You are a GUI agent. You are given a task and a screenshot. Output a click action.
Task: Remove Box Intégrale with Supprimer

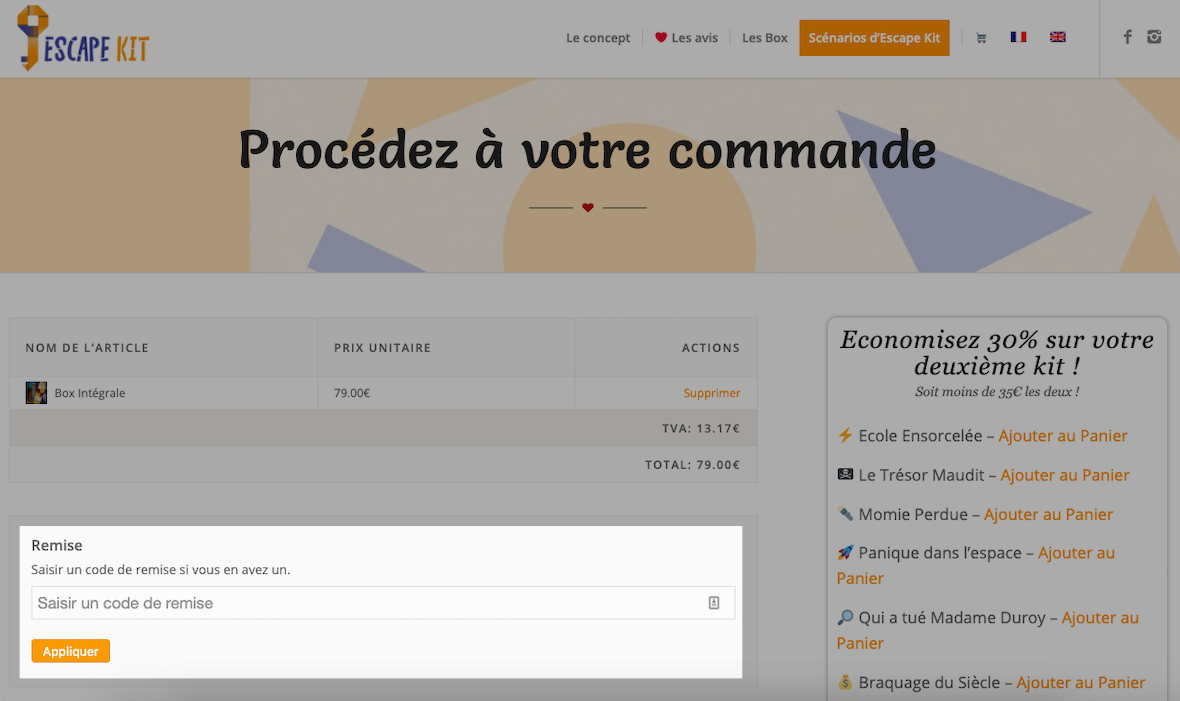click(x=711, y=393)
